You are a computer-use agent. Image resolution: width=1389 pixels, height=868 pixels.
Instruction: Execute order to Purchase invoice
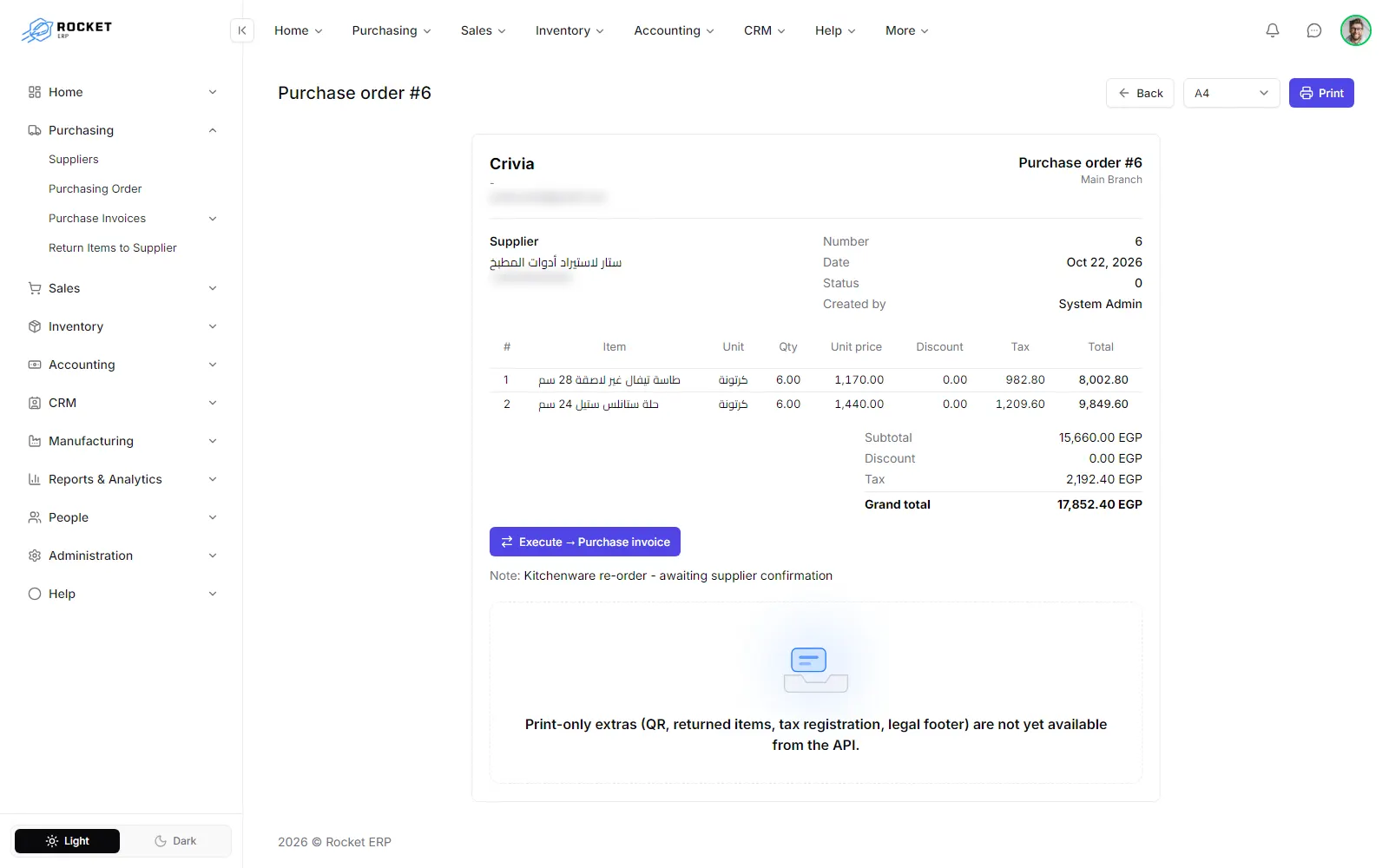(585, 542)
